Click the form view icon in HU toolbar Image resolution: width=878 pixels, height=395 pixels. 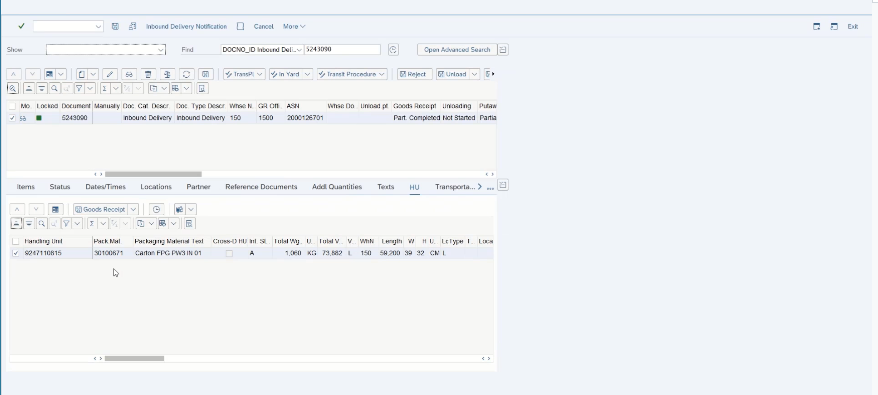pyautogui.click(x=55, y=209)
